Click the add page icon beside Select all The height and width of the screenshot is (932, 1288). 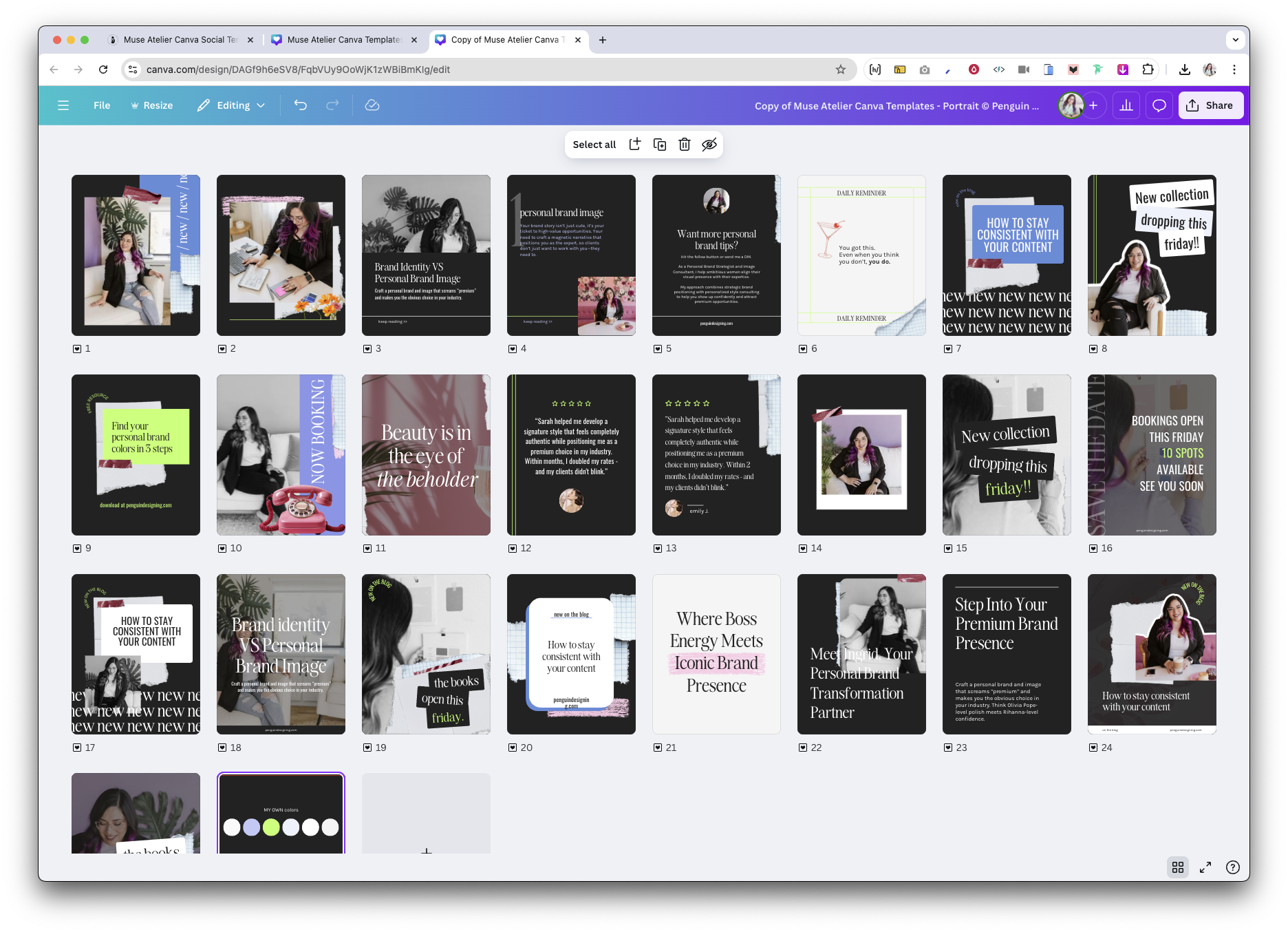point(635,145)
